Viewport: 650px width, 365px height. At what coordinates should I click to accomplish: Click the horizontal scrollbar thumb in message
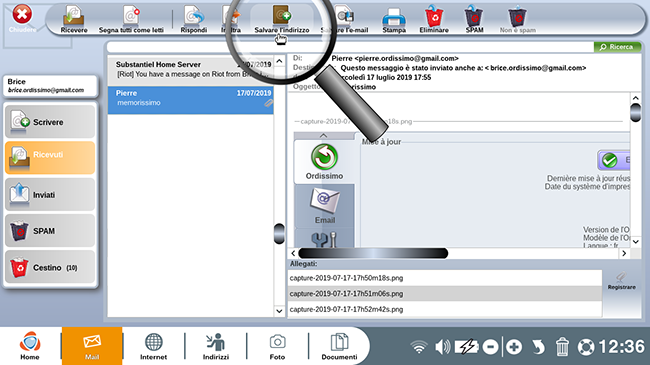(373, 253)
